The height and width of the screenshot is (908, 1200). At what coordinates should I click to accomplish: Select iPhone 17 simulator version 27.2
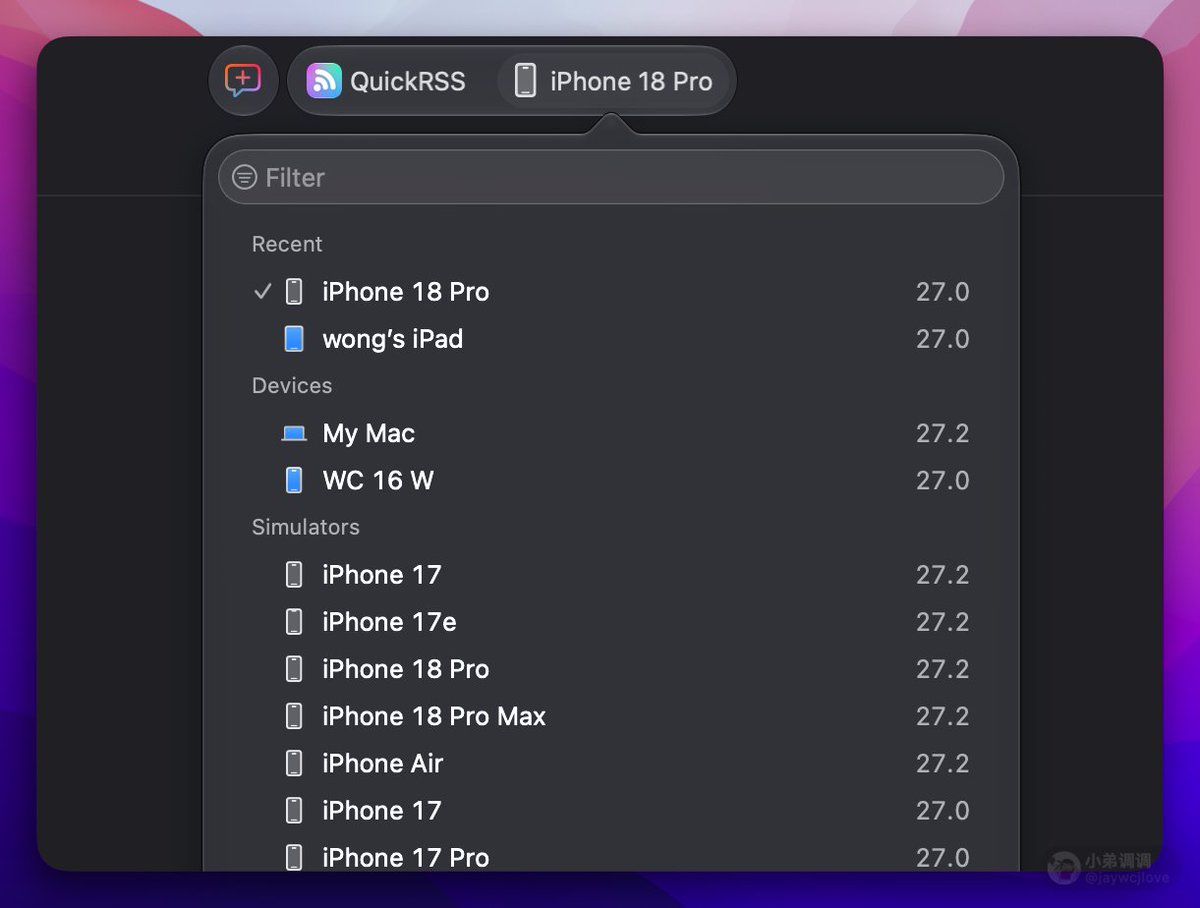click(x=611, y=574)
